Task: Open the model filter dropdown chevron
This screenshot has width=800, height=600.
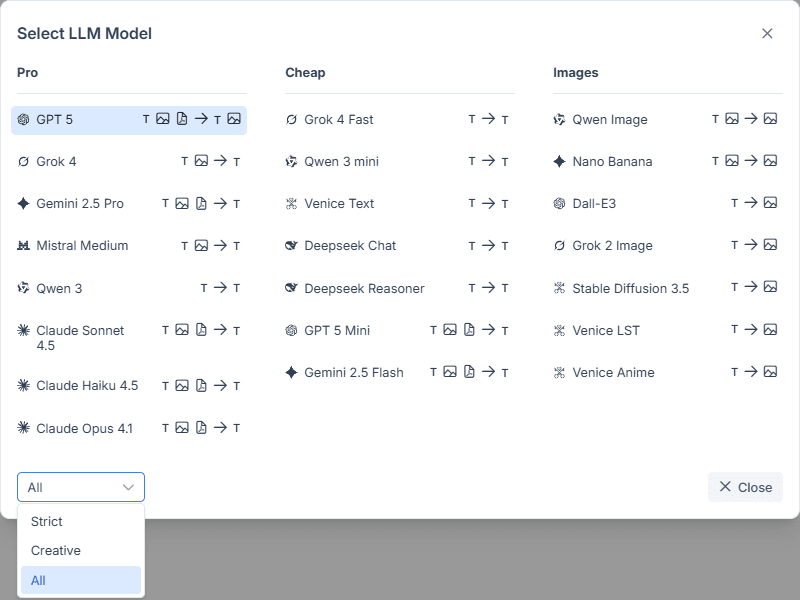Action: coord(128,487)
